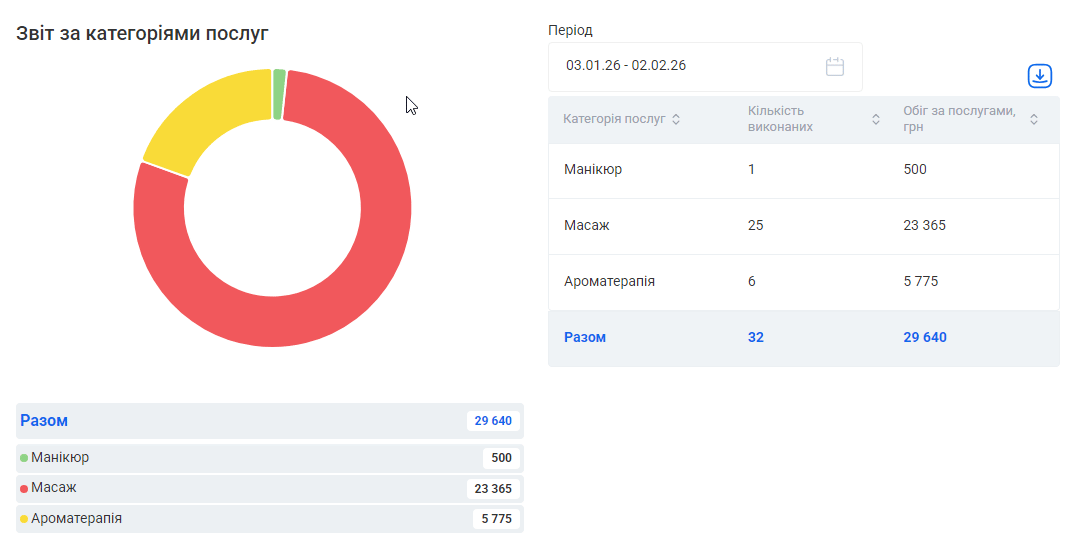Click the 23 365 legend value badge

(493, 489)
